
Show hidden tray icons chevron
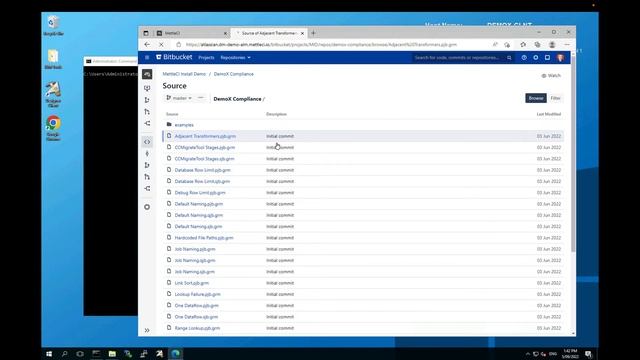click(x=527, y=354)
